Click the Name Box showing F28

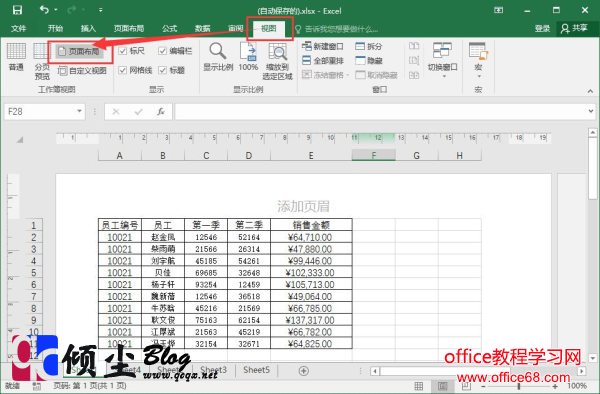tap(40, 112)
